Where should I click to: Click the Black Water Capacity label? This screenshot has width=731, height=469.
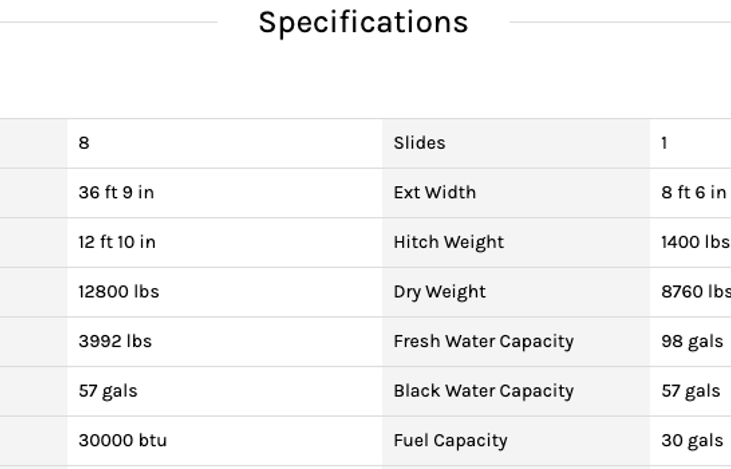tap(484, 391)
